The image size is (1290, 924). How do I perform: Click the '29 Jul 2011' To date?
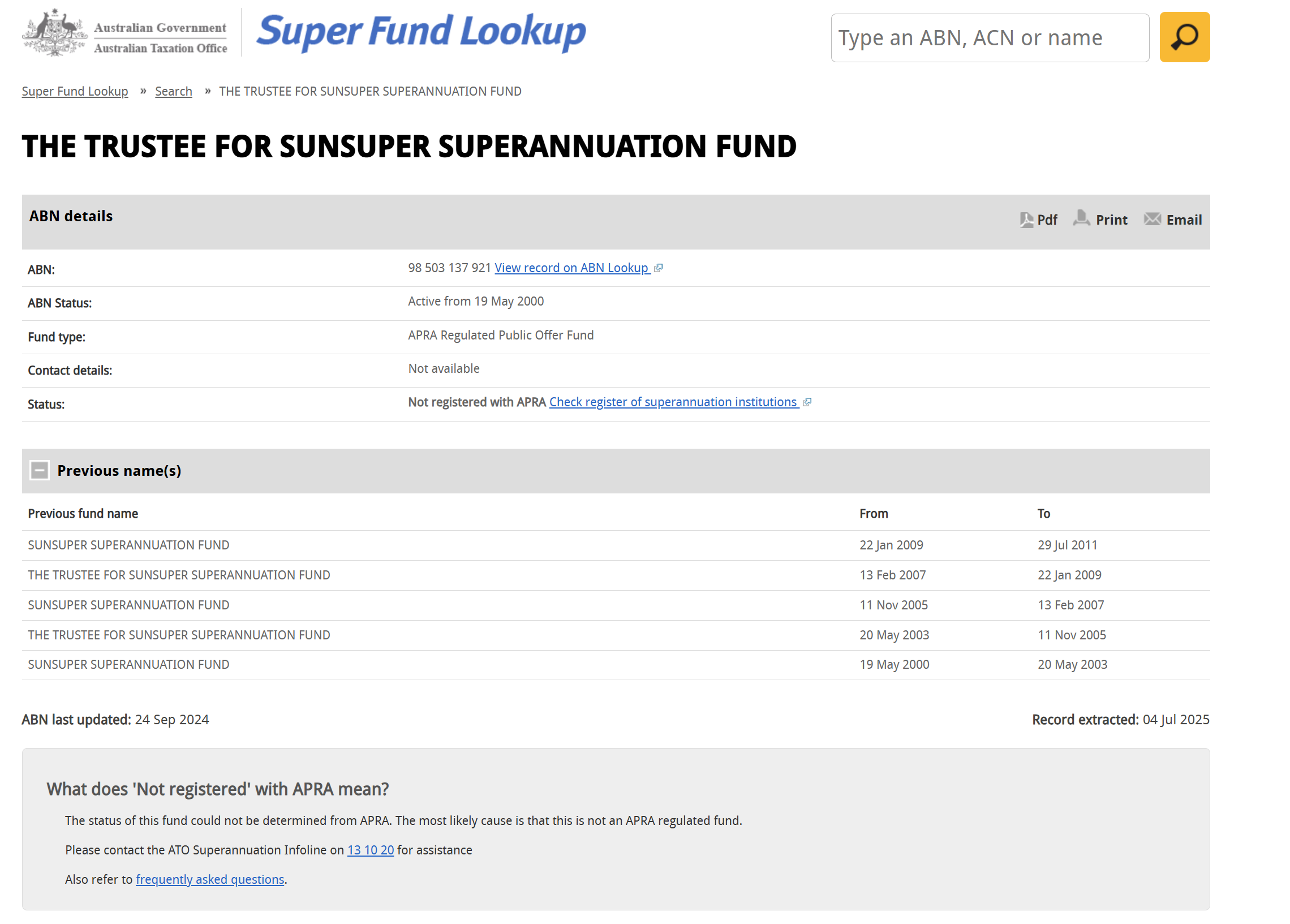(1068, 545)
